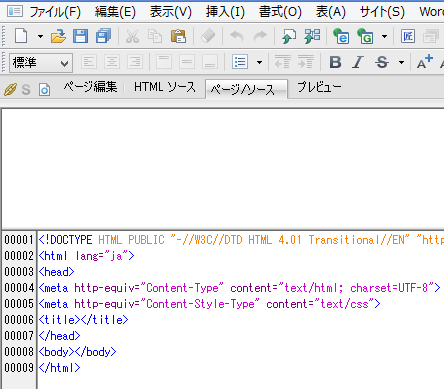Image resolution: width=444 pixels, height=389 pixels.
Task: Select the ページ/ソース tab
Action: coord(247,89)
